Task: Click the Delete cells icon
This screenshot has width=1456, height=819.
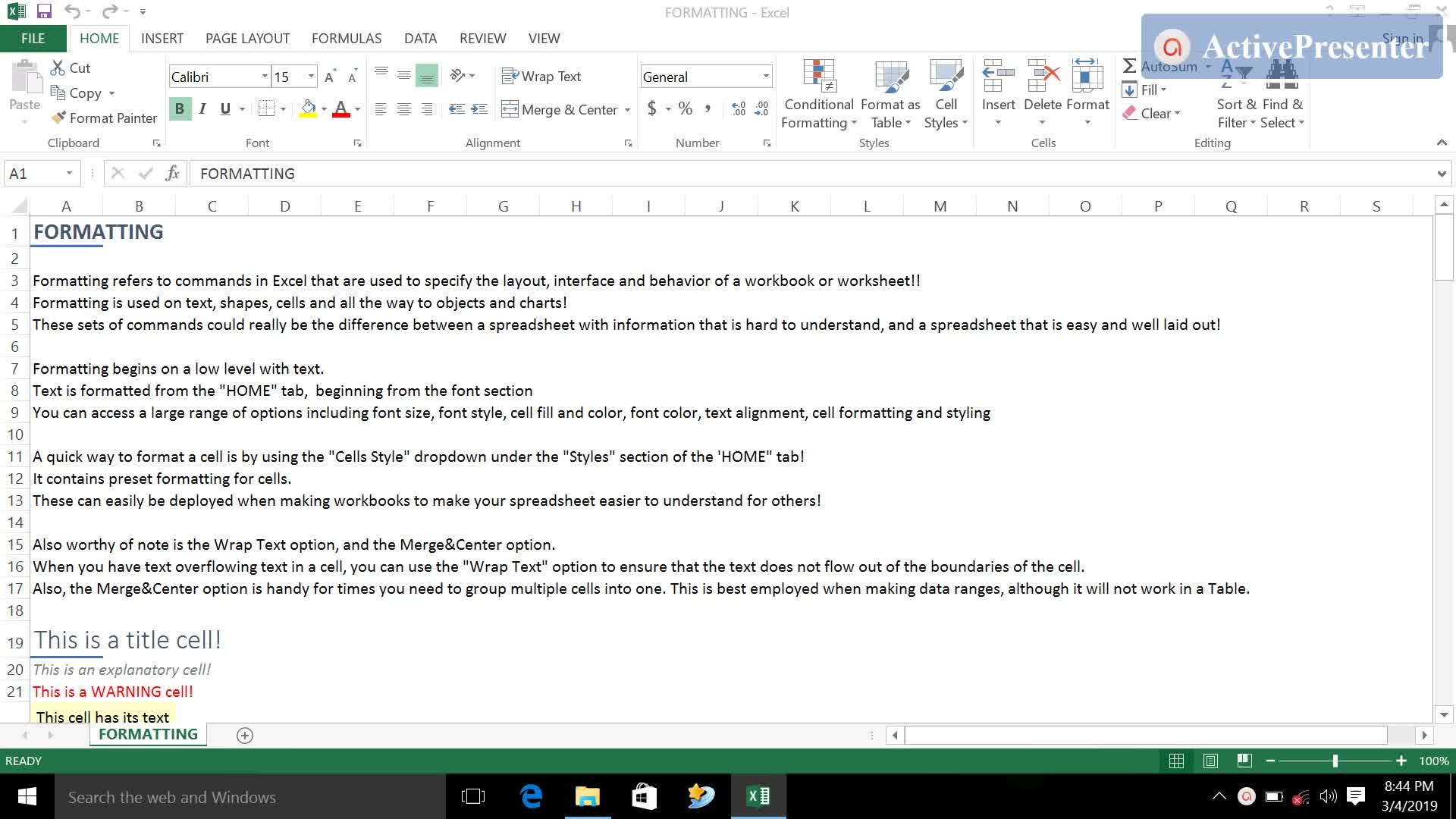Action: [1043, 76]
